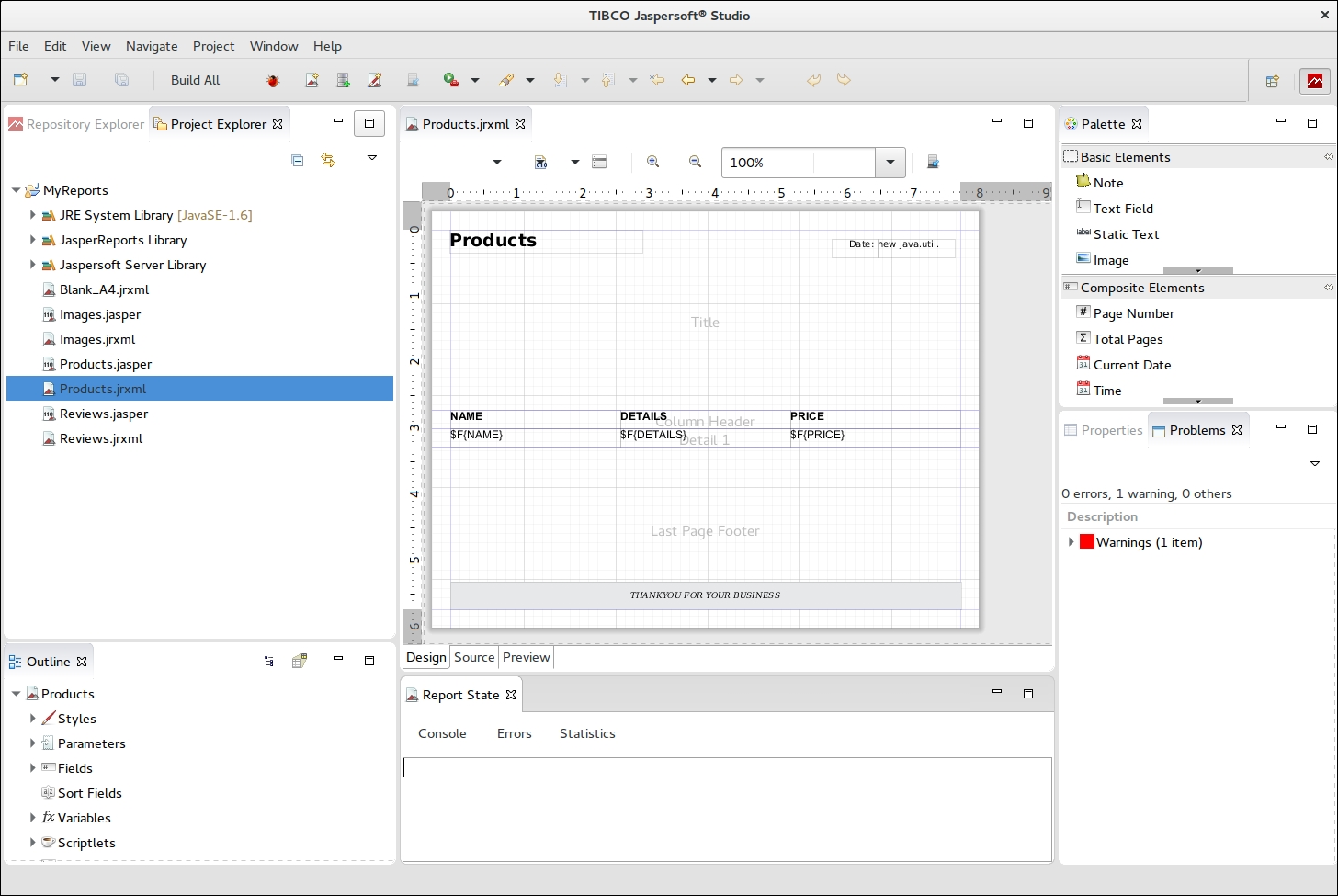Switch to the Source tab
1338x896 pixels.
[474, 657]
